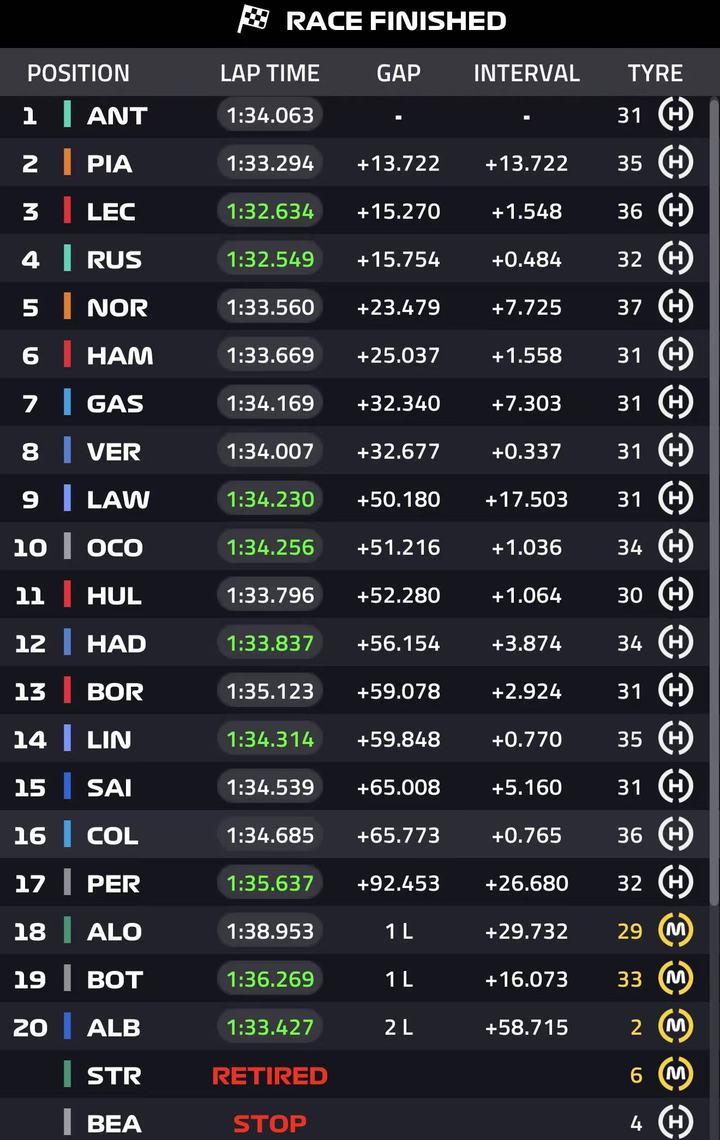Click ALB's medium tyre icon
The width and height of the screenshot is (720, 1140).
[x=676, y=1027]
